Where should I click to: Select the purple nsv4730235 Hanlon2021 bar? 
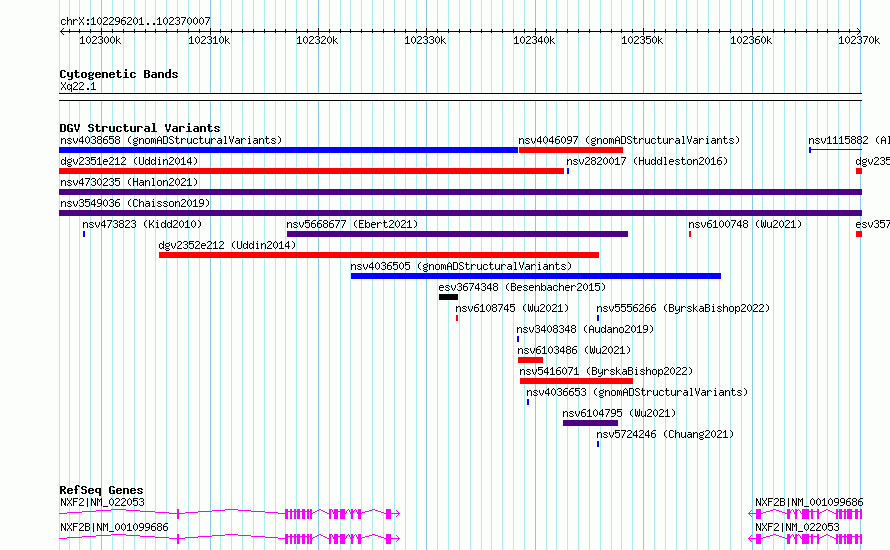[460, 192]
